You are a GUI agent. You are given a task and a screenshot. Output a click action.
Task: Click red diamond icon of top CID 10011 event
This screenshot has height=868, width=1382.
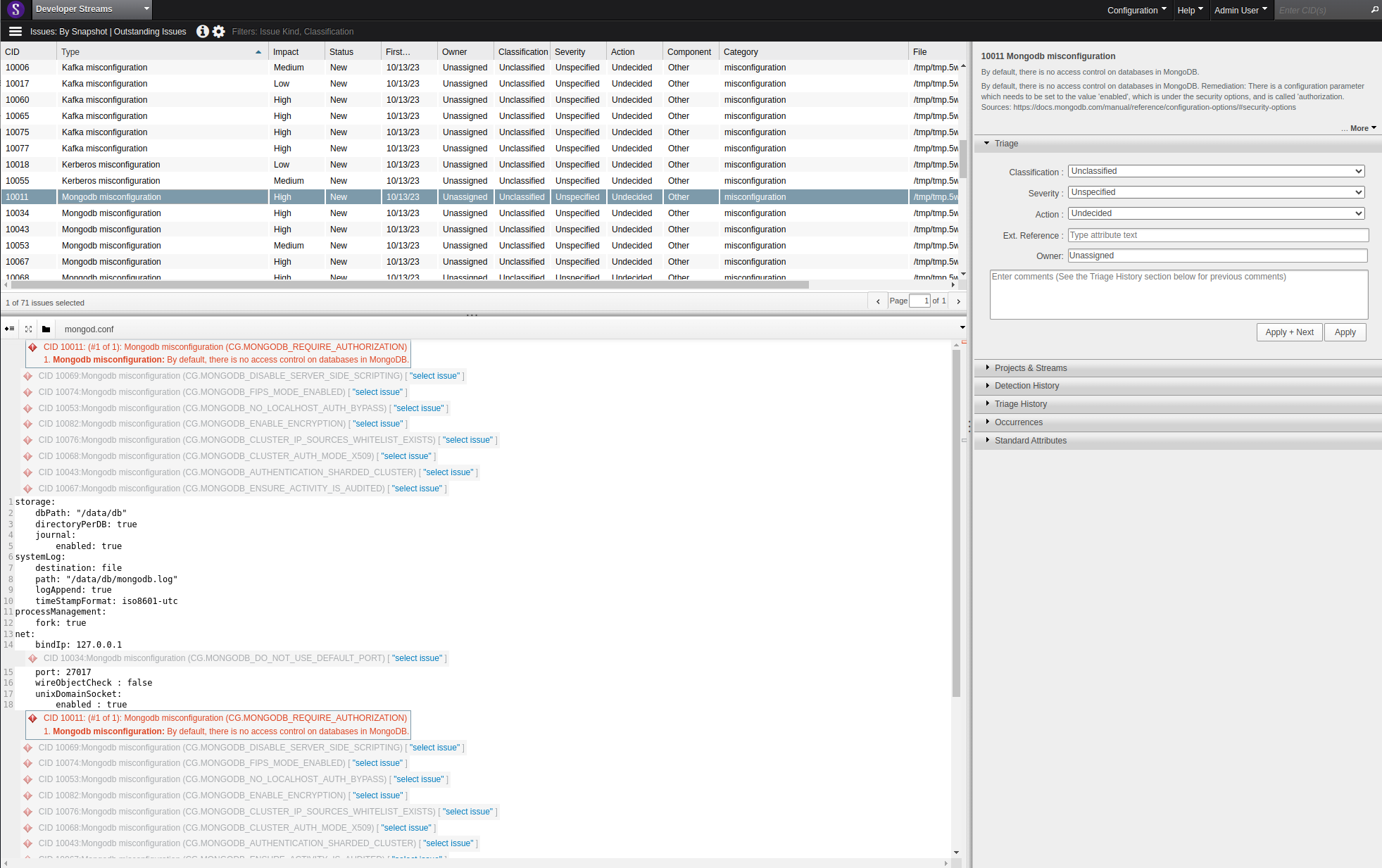[x=33, y=347]
